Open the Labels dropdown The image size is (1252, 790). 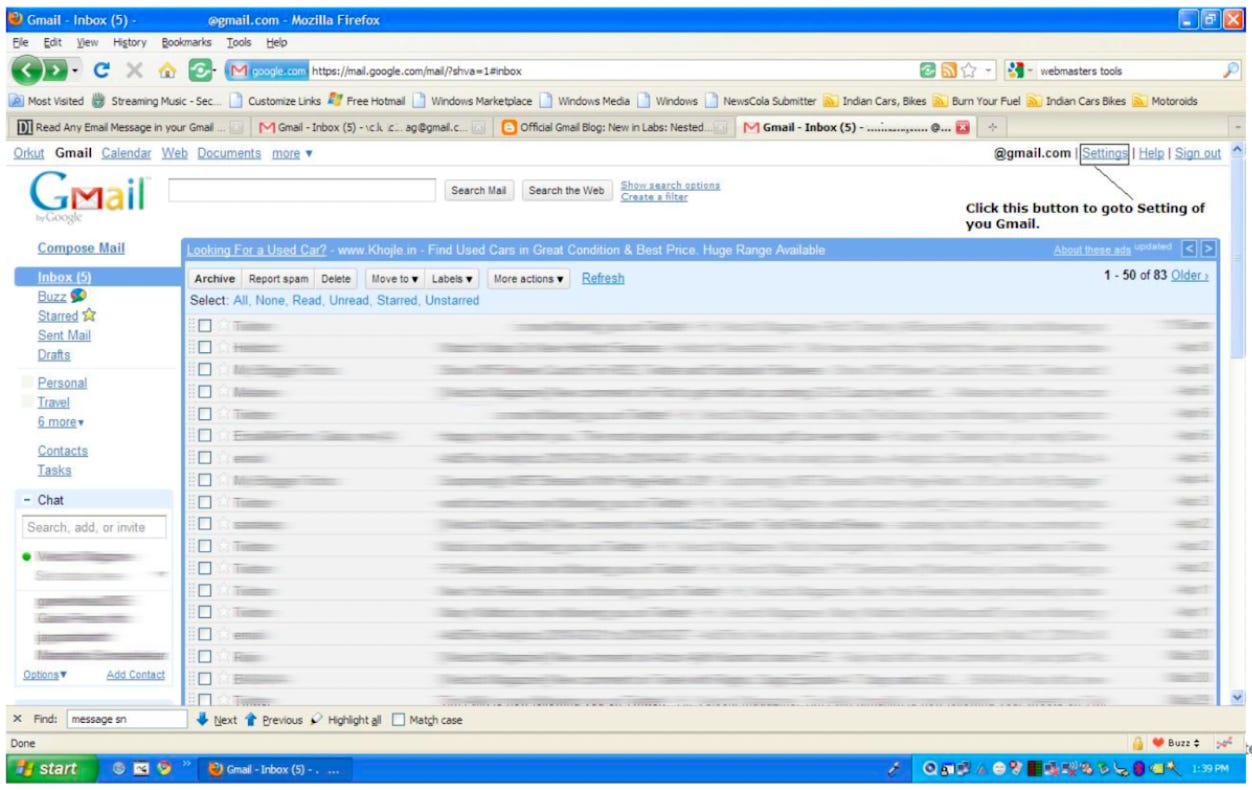453,279
